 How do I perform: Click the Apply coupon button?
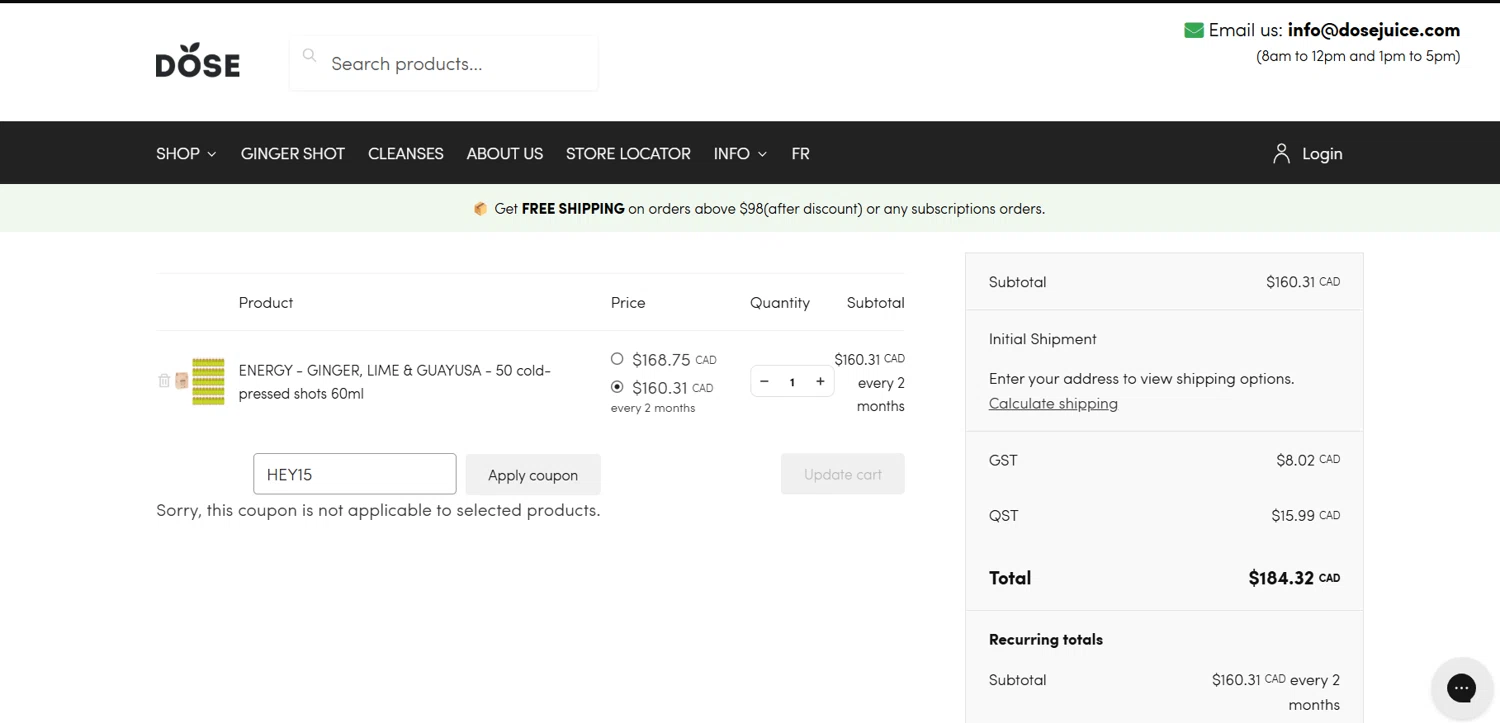[x=533, y=474]
